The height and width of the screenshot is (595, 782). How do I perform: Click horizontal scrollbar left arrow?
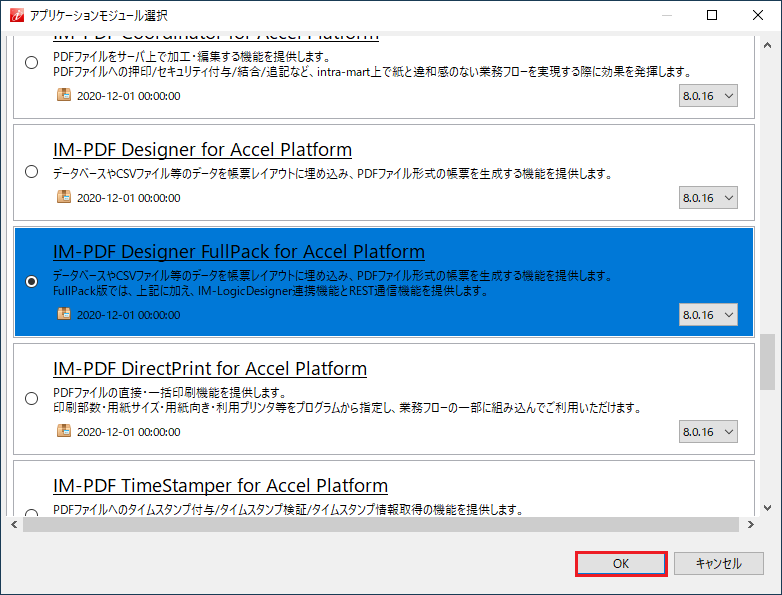tap(14, 525)
